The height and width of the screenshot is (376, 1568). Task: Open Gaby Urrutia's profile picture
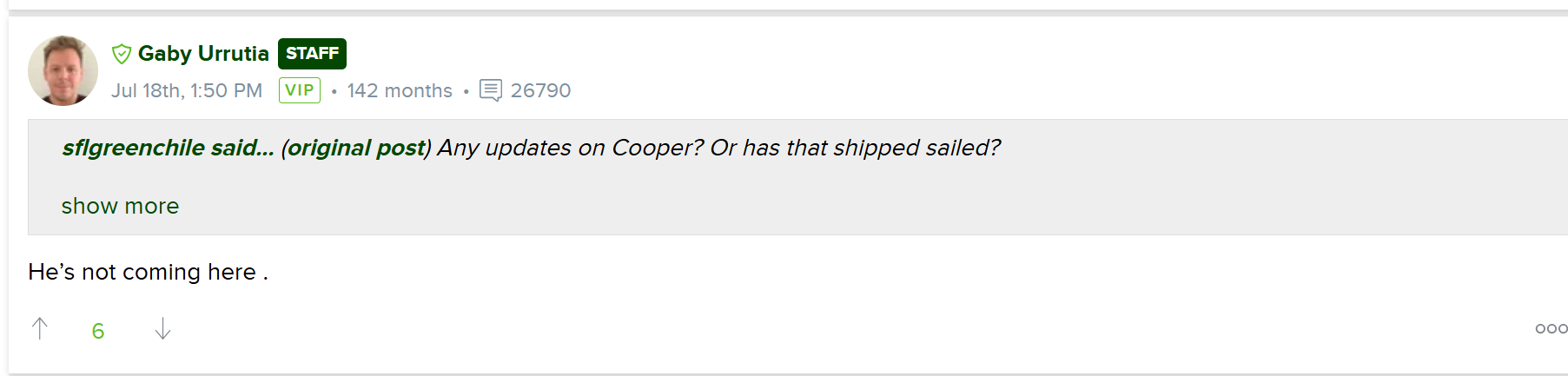63,70
